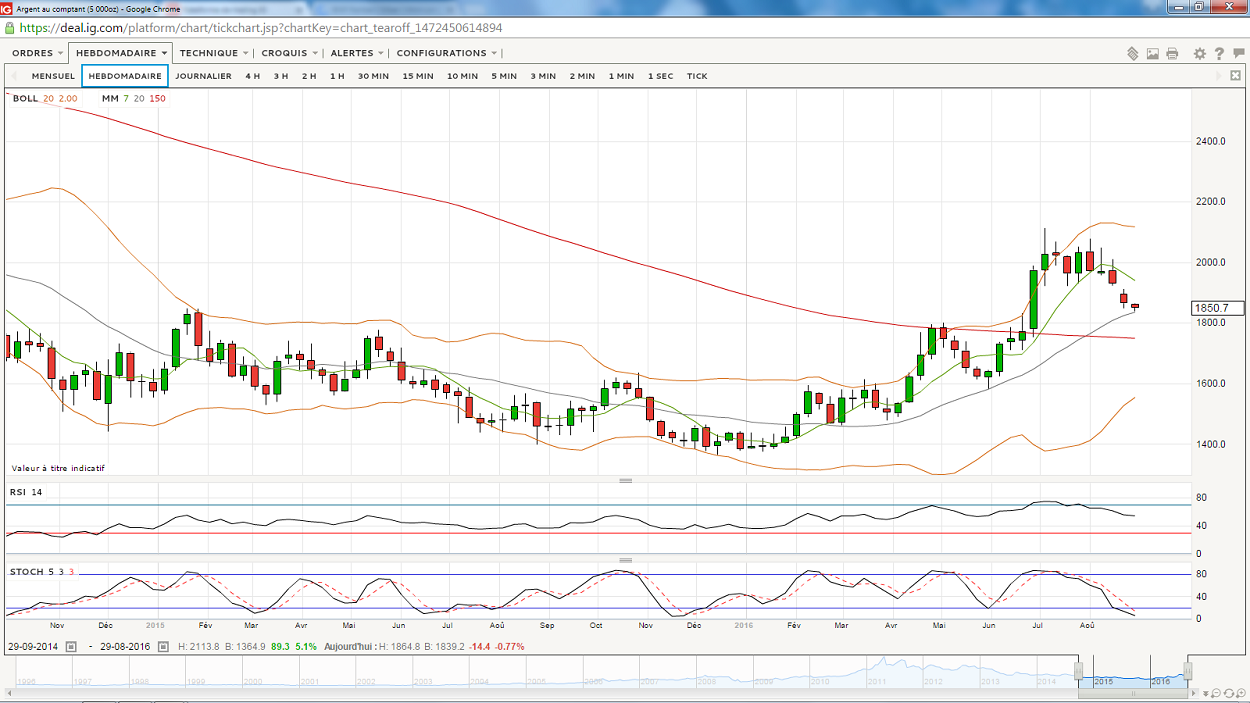1250x703 pixels.
Task: Switch to JOURNALIER timeframe
Action: tap(203, 76)
